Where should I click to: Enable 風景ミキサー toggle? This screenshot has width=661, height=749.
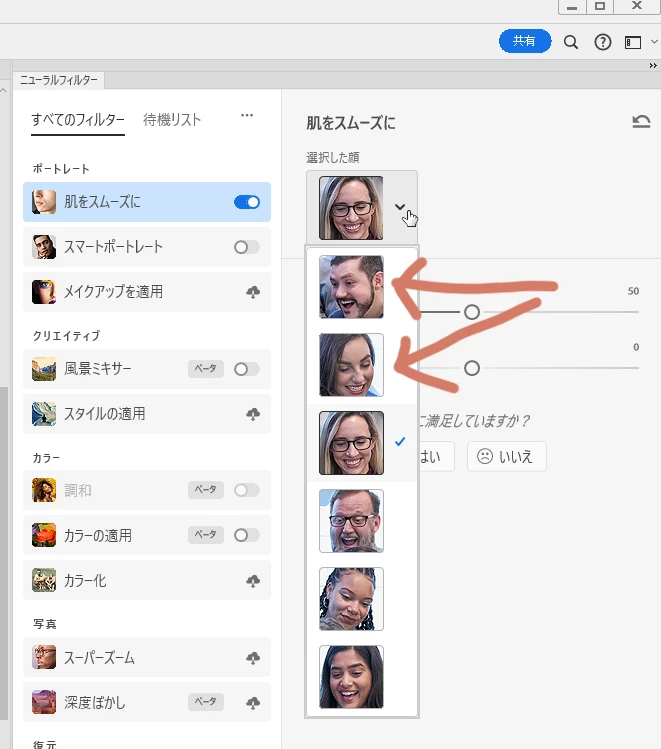click(x=247, y=369)
